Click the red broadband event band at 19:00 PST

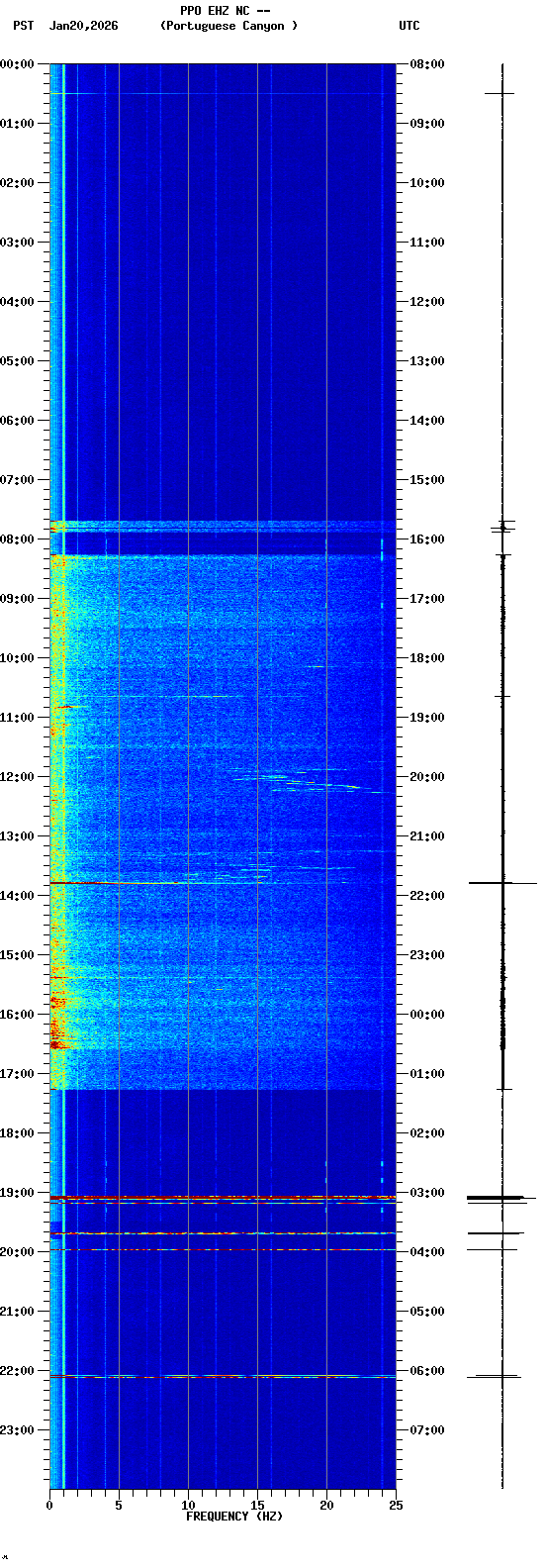click(x=223, y=1198)
